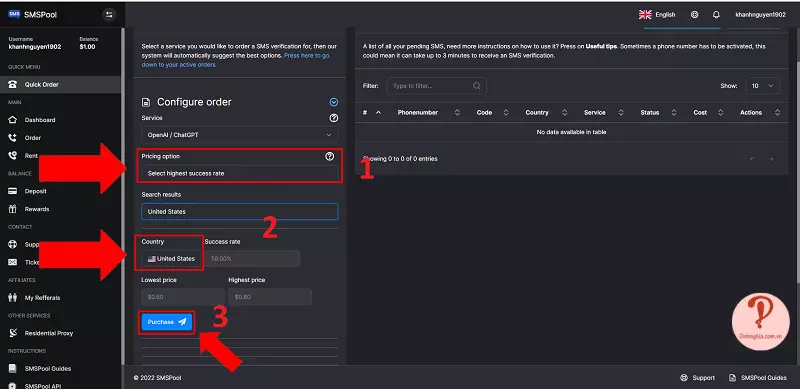Sort table by Service column

(x=604, y=112)
